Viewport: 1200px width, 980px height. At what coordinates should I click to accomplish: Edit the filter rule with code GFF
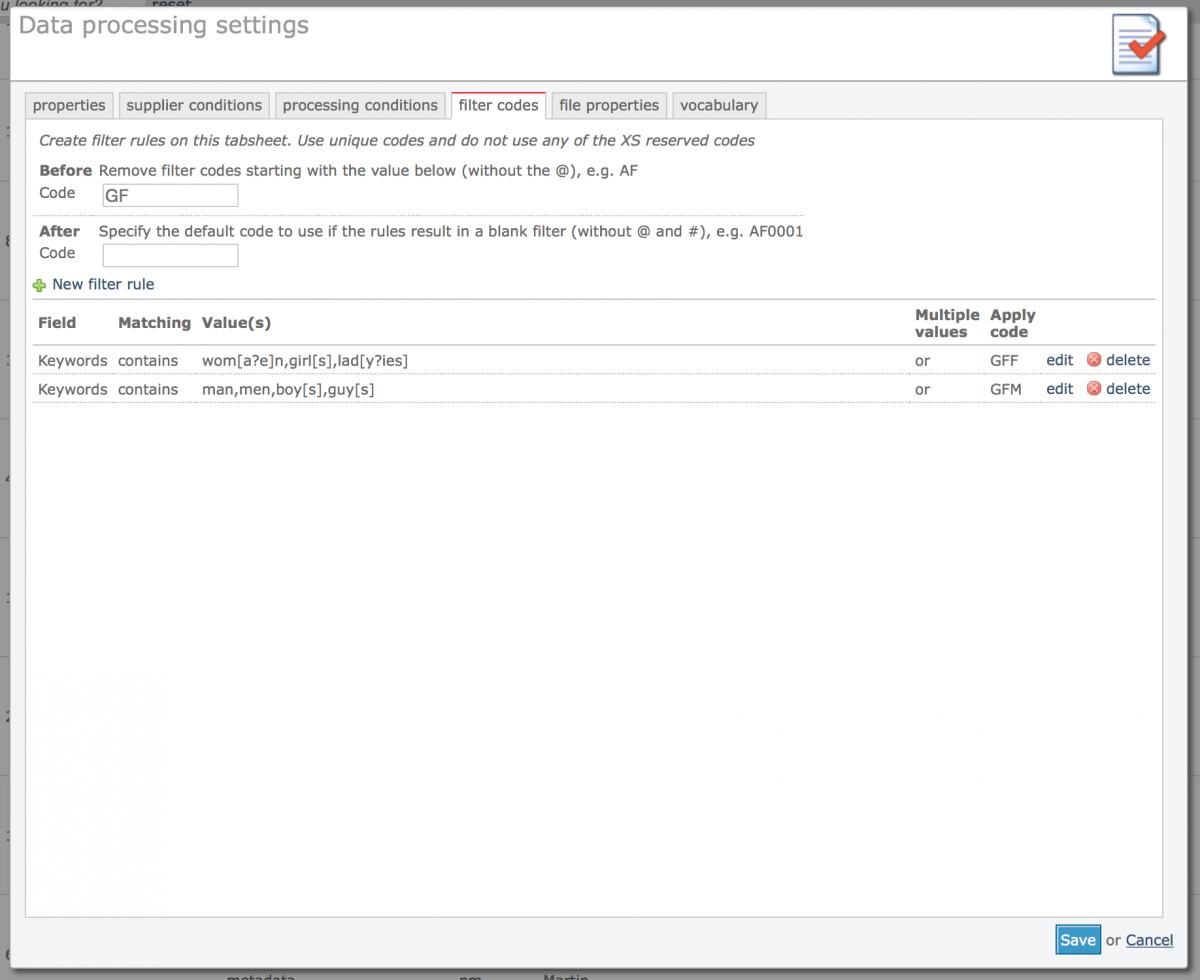[x=1059, y=360]
